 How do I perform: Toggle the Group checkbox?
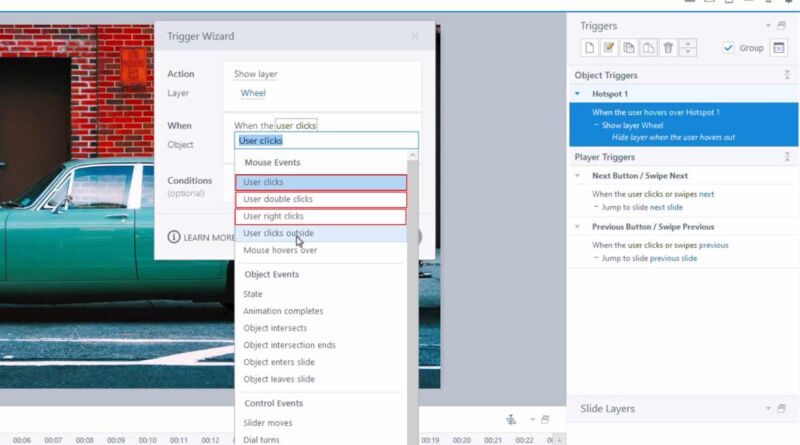[728, 48]
